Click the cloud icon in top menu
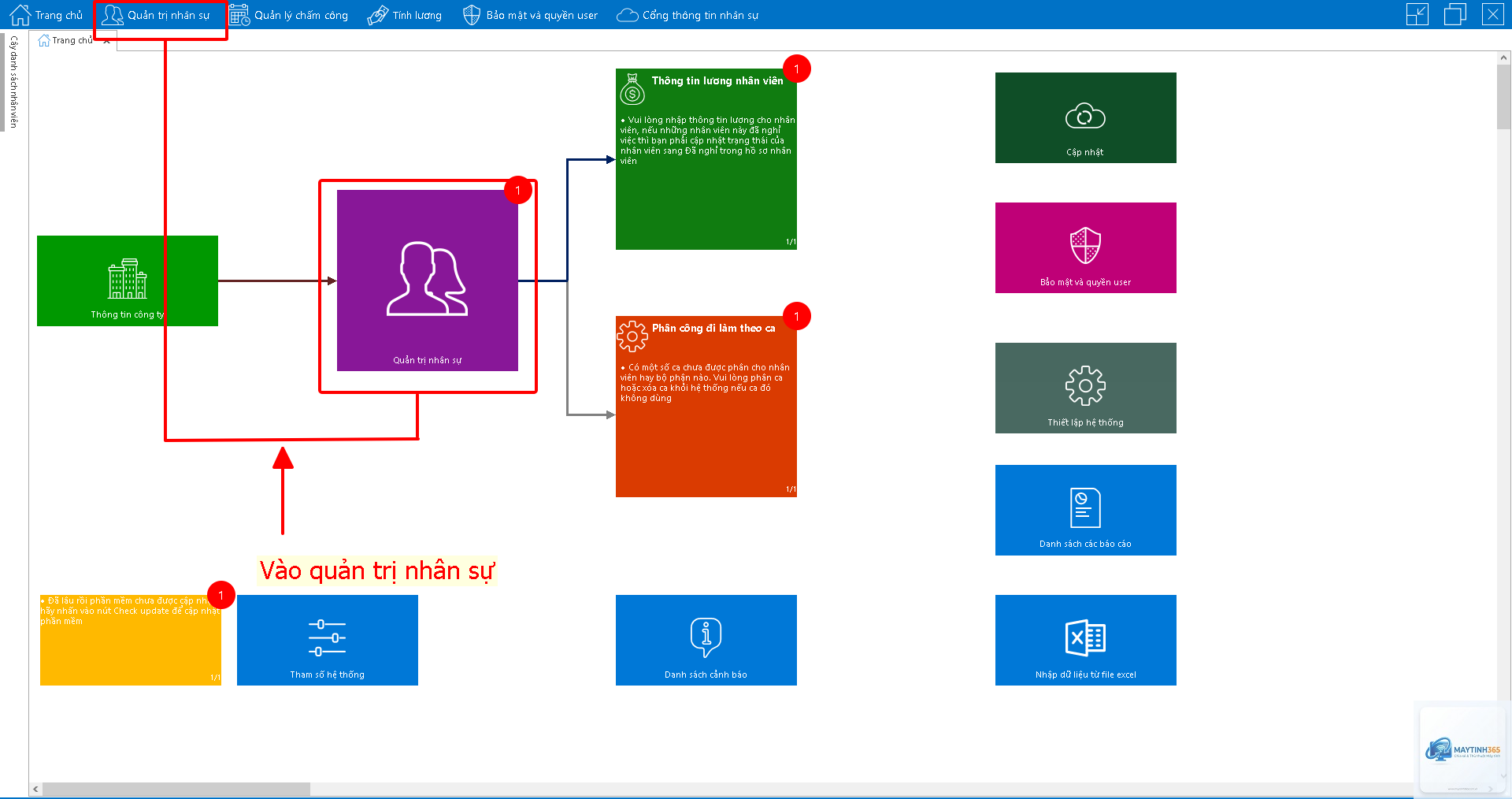Image resolution: width=1512 pixels, height=799 pixels. [x=628, y=15]
